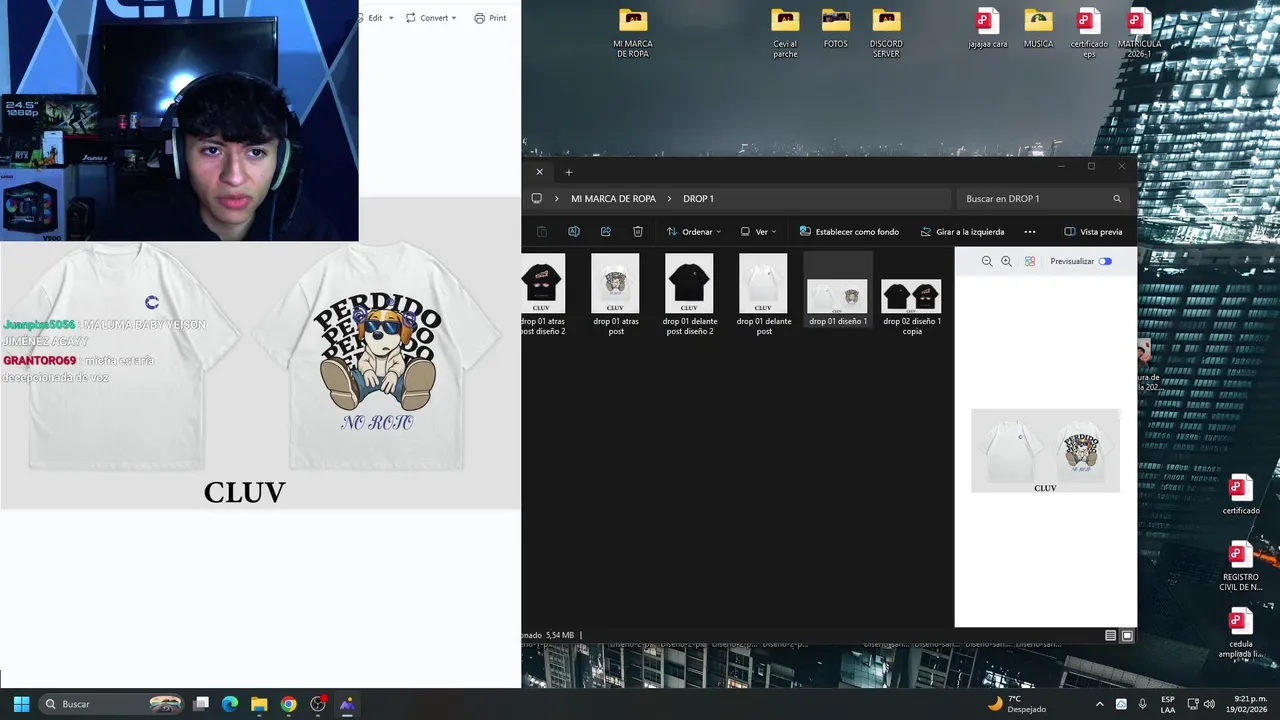This screenshot has width=1280, height=720.
Task: Open the jajajaa cara PDF on desktop
Action: (x=988, y=29)
